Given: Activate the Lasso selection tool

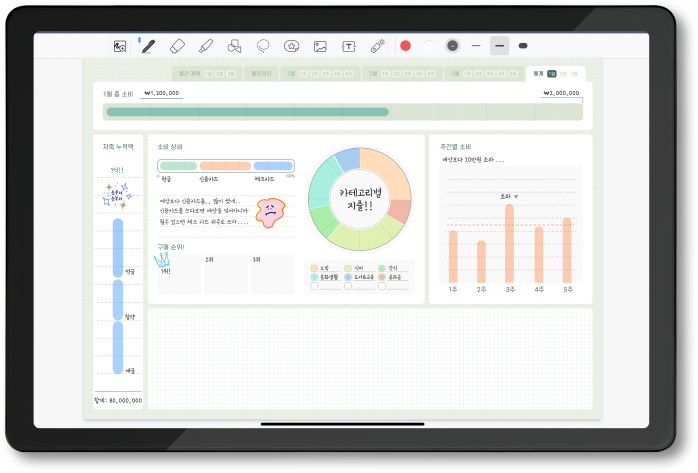Looking at the screenshot, I should (263, 46).
